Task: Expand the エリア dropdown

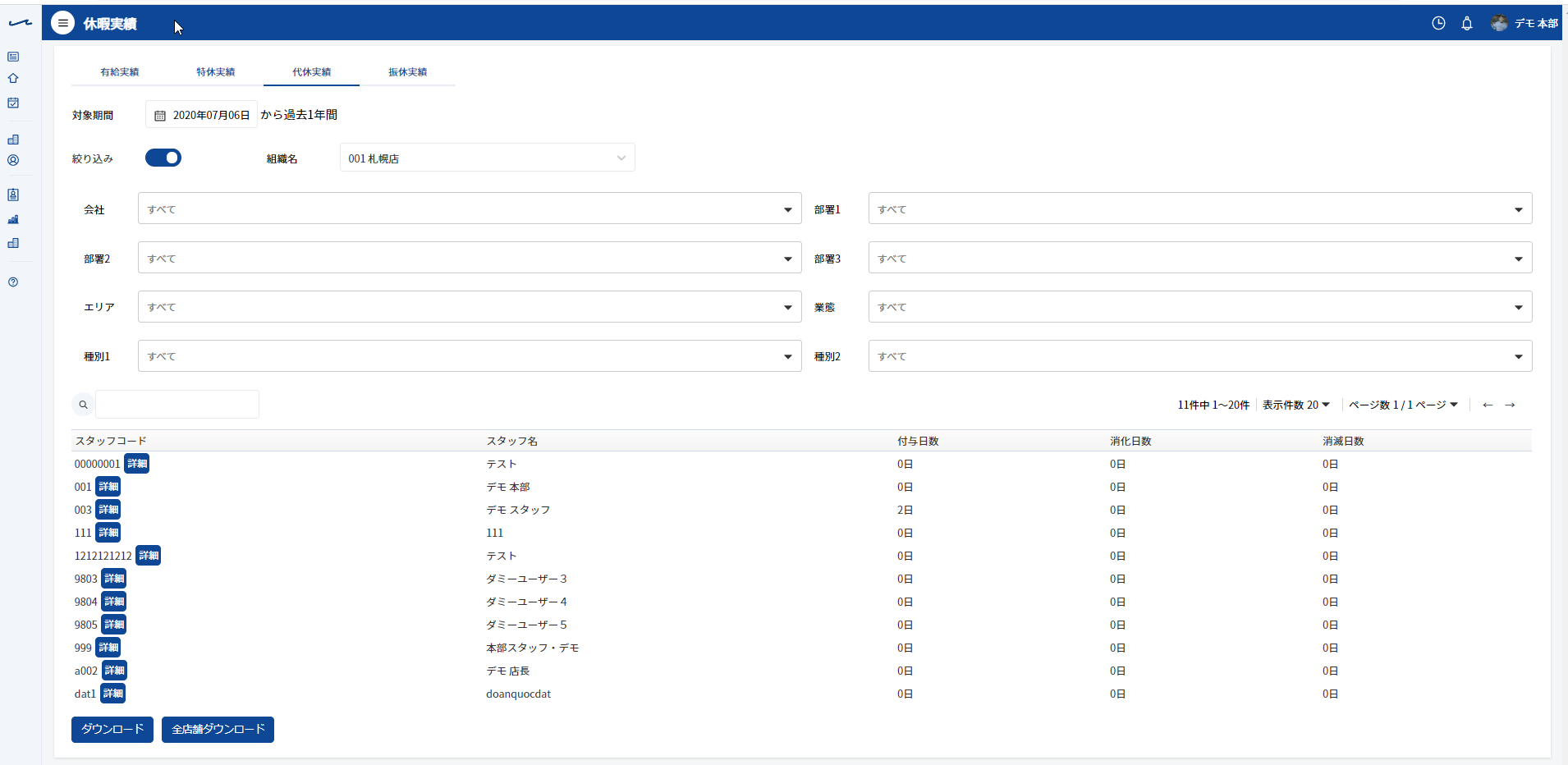Action: click(x=470, y=307)
